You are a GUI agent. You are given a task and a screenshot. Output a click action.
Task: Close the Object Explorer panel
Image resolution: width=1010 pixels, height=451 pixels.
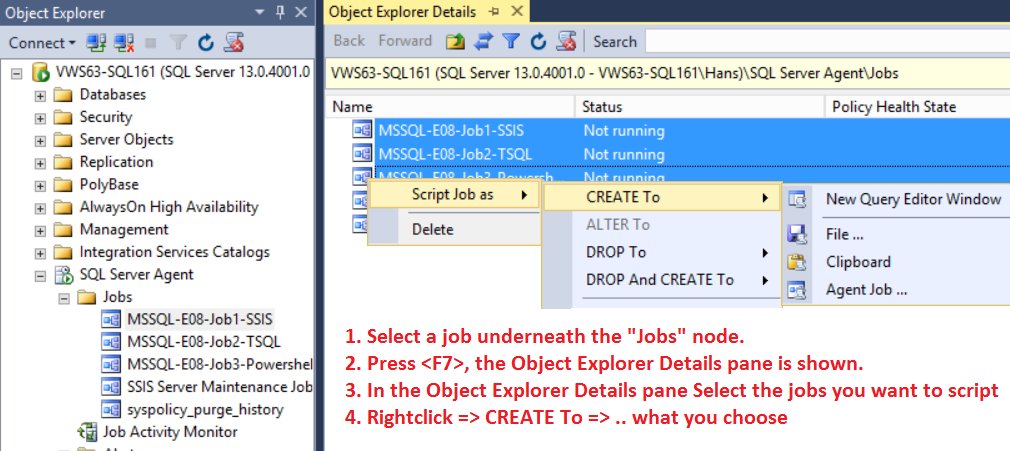pyautogui.click(x=301, y=12)
